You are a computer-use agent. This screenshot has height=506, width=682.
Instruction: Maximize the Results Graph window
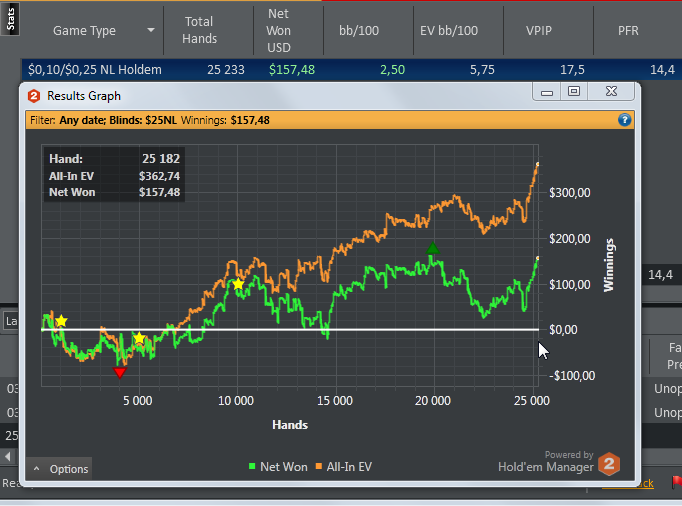point(574,91)
